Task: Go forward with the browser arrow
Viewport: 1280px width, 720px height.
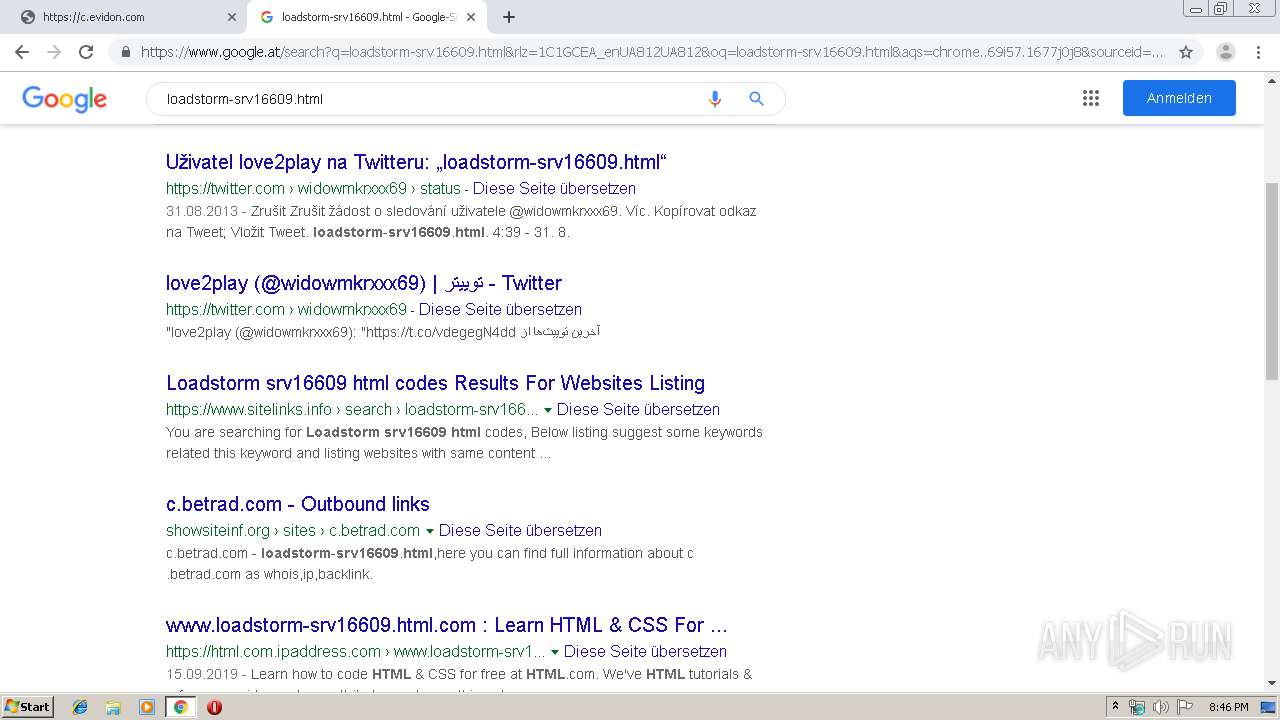Action: point(54,52)
